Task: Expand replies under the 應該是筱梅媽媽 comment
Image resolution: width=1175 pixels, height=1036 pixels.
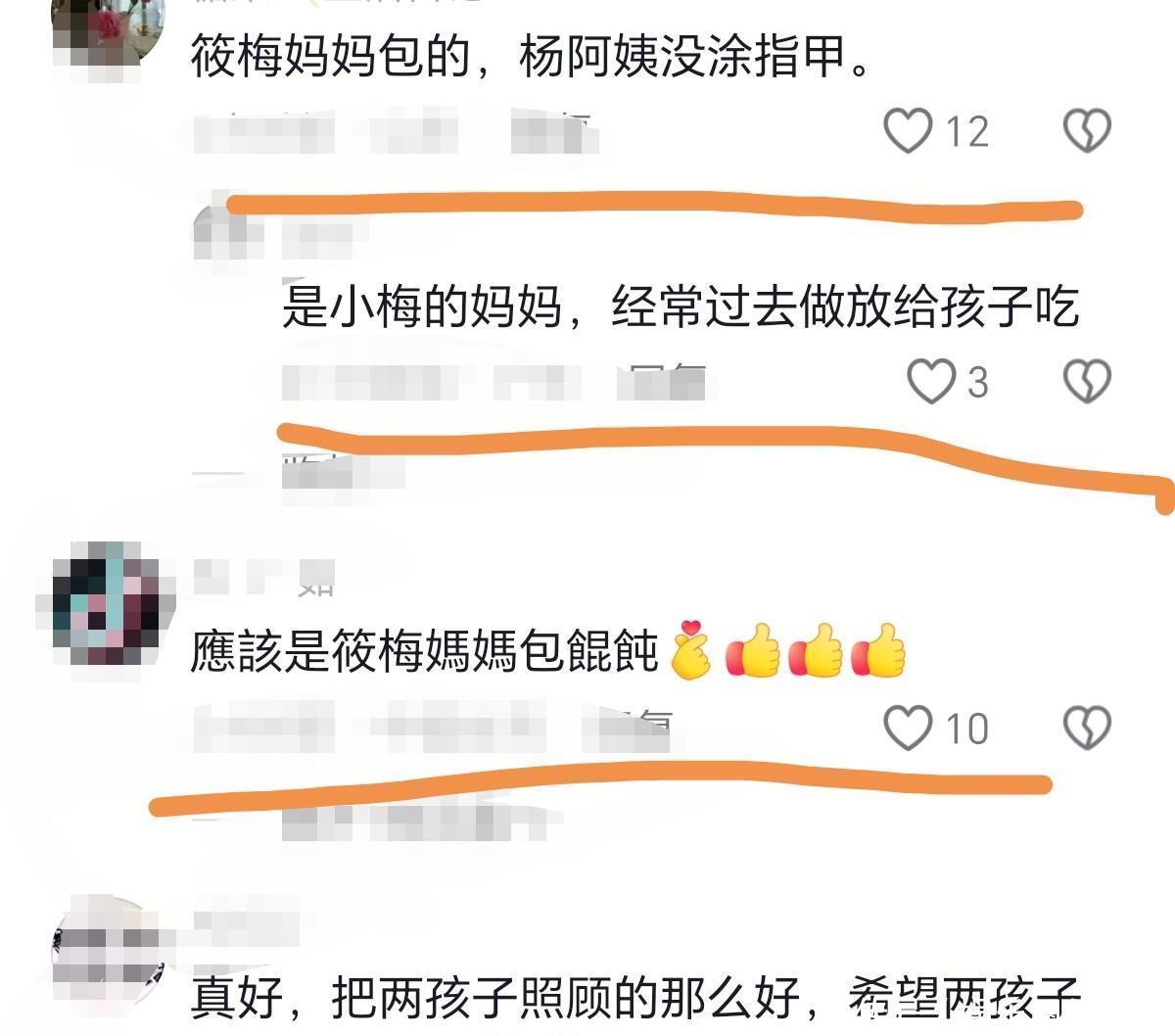Action: coord(421,824)
